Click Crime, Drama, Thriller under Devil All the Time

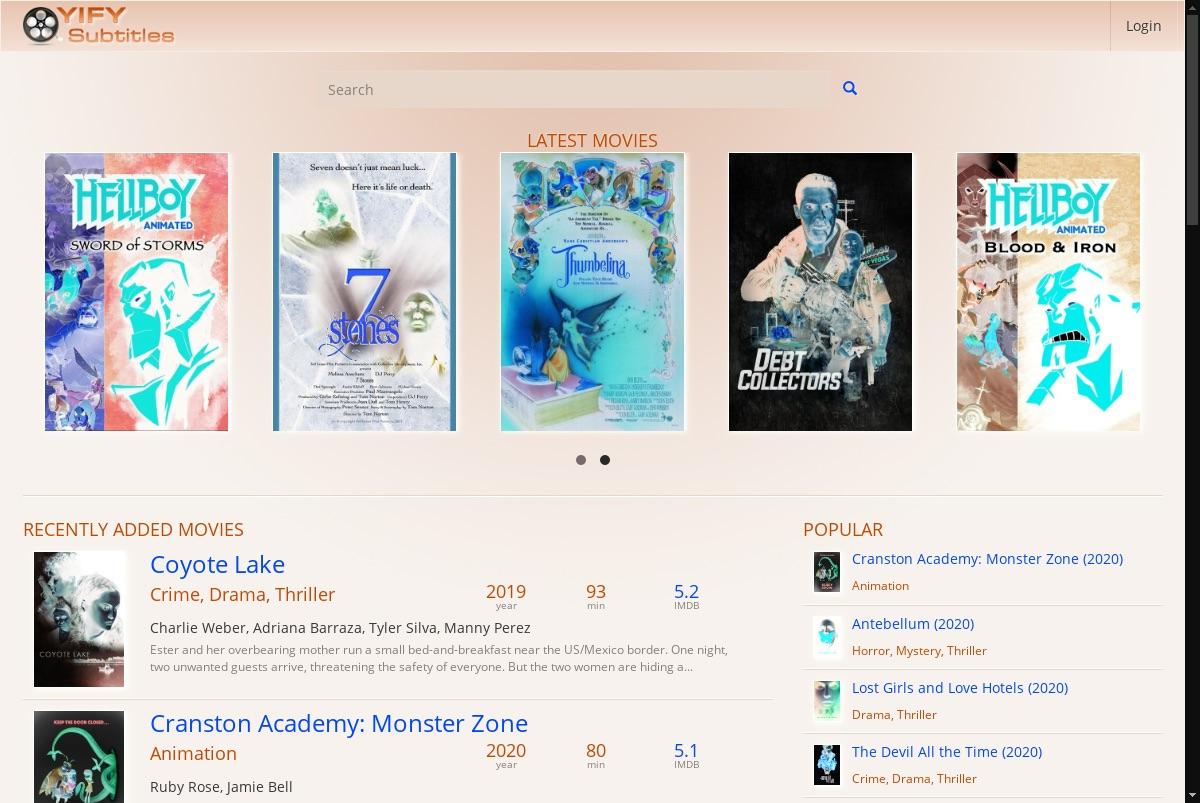pos(914,778)
